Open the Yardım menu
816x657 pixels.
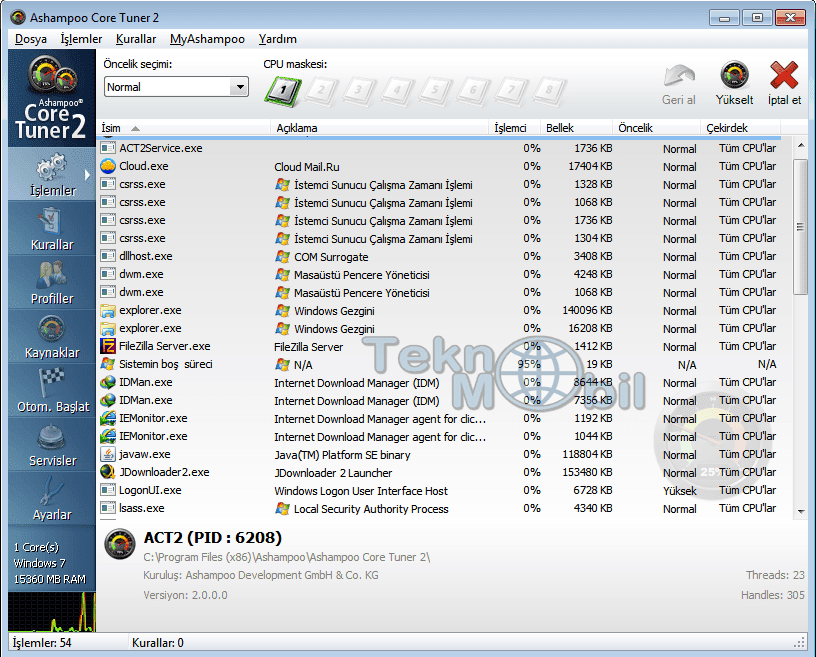277,39
